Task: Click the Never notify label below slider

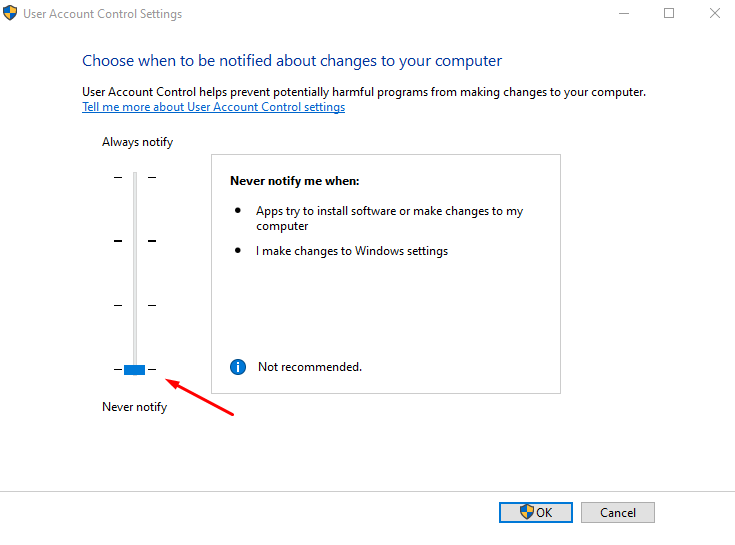Action: (x=134, y=407)
